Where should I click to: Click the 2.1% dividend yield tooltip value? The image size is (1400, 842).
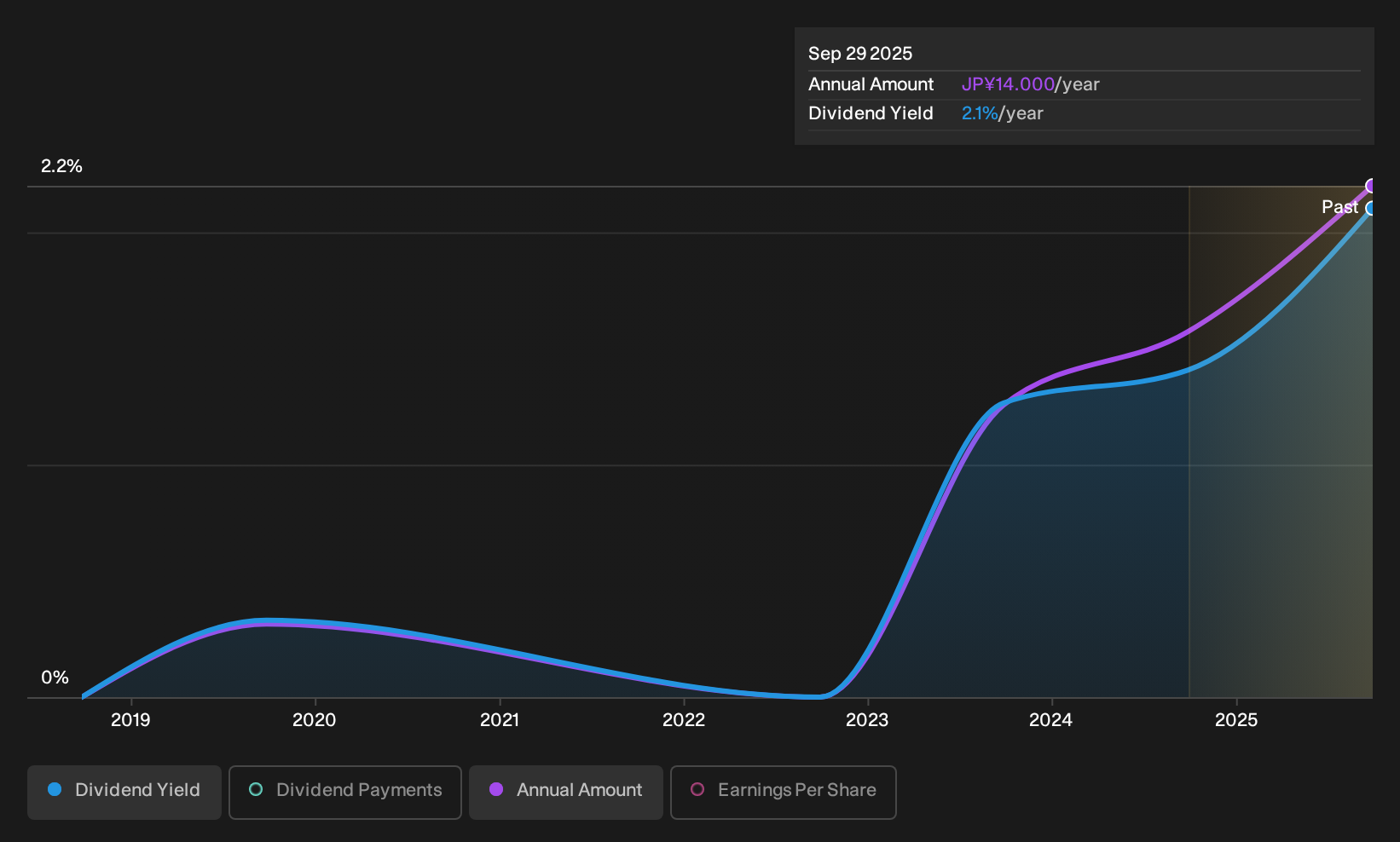pyautogui.click(x=980, y=113)
